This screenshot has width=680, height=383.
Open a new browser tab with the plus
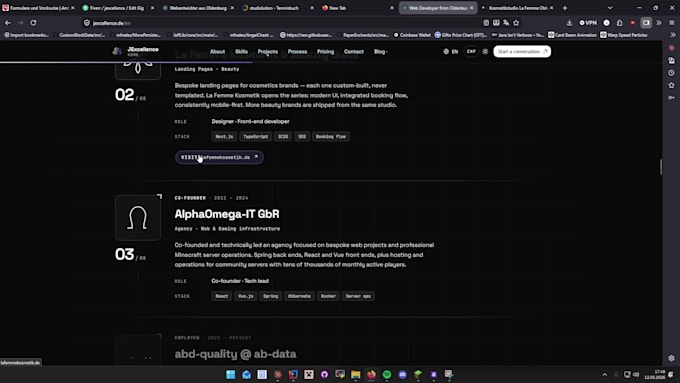point(565,8)
